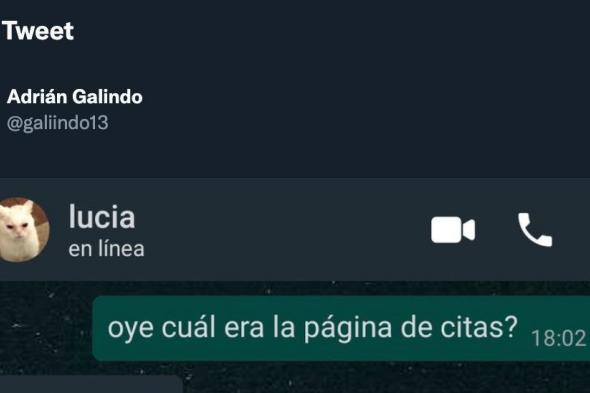Screen dimensions: 590x393
Task: Click the dark chat wallpaper left of message
Action: [x=45, y=328]
